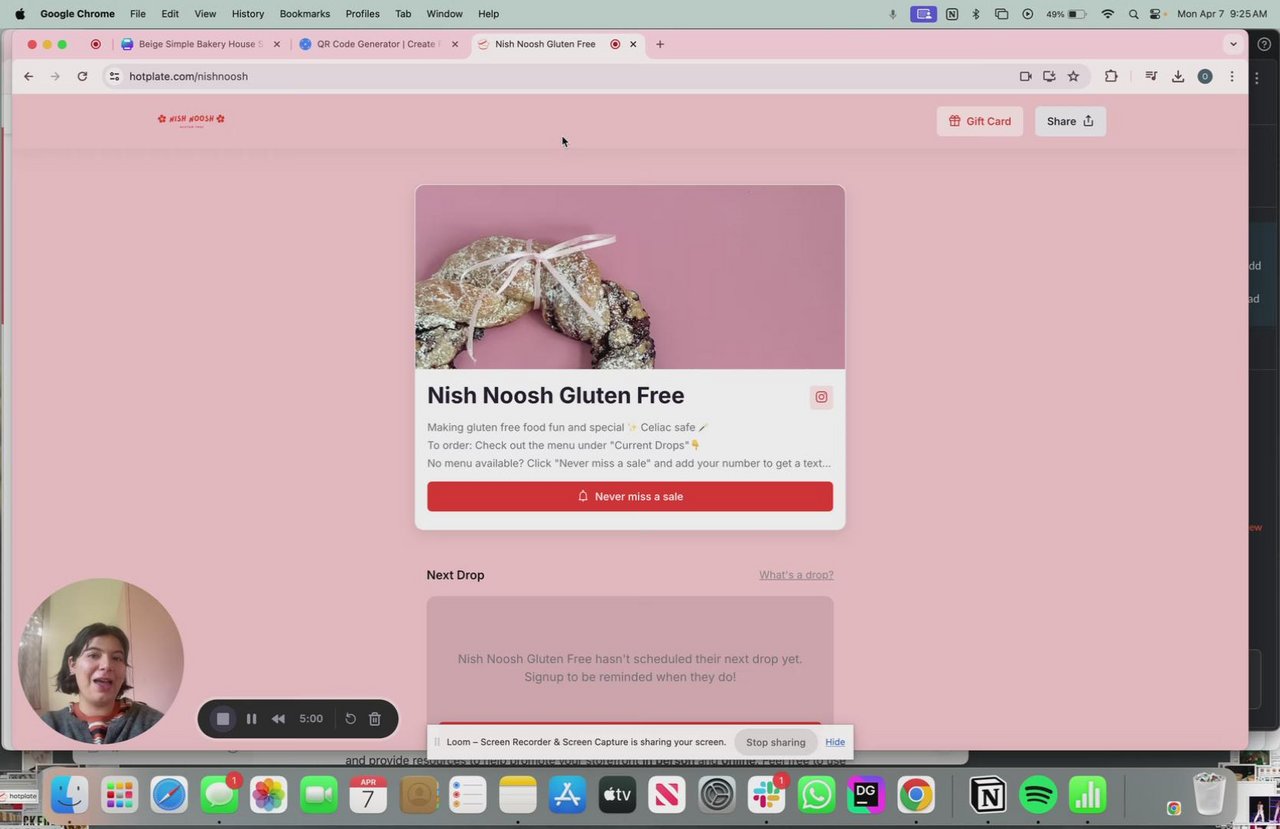Click the Nish Noosh Gluten Free heading
1280x829 pixels.
point(556,396)
